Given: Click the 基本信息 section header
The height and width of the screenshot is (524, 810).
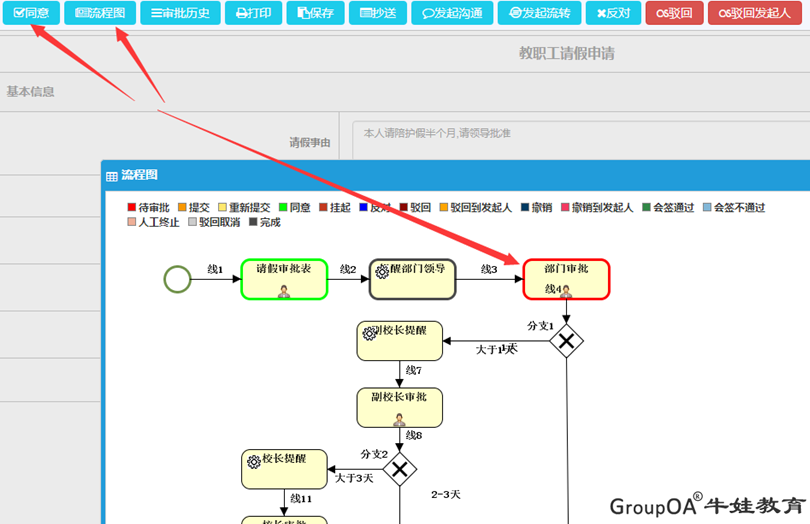Looking at the screenshot, I should 30,92.
